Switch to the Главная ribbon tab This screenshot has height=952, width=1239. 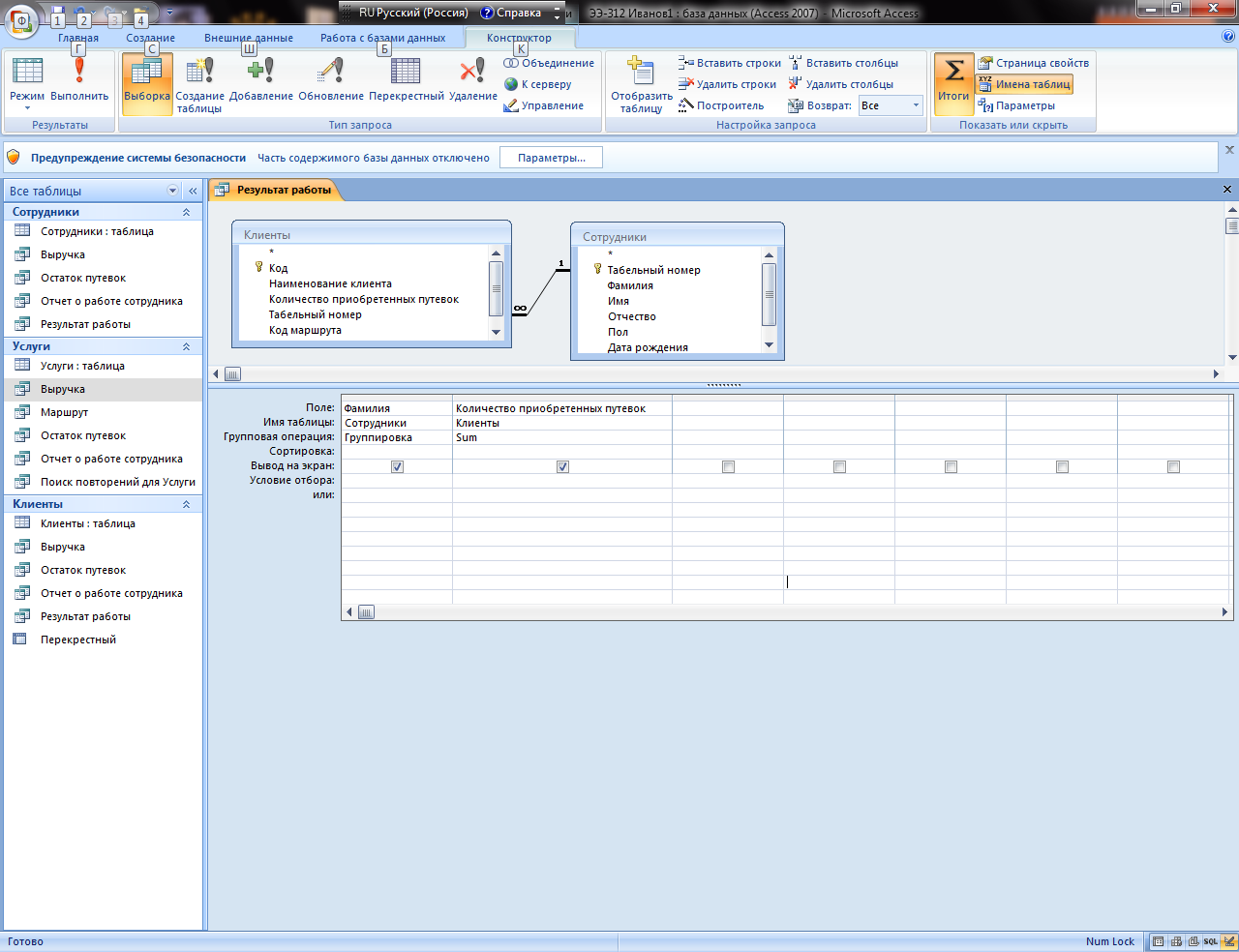pos(78,38)
